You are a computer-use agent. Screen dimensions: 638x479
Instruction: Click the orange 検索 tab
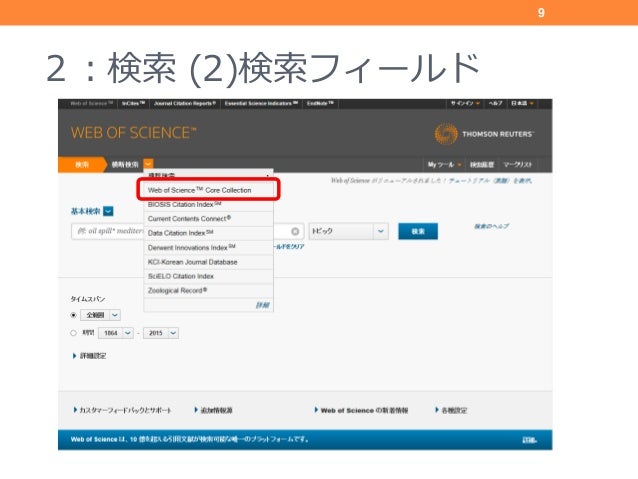pos(82,164)
